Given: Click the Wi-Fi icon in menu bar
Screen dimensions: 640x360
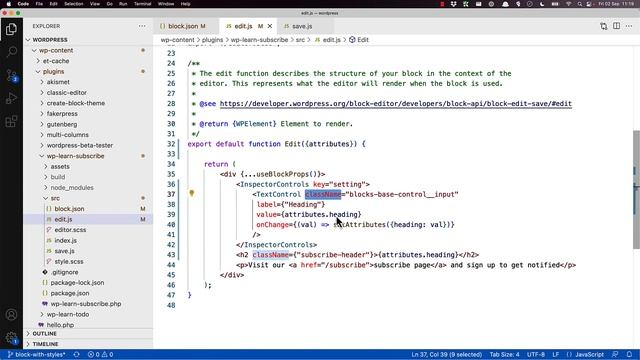Looking at the screenshot, I should click(569, 4).
